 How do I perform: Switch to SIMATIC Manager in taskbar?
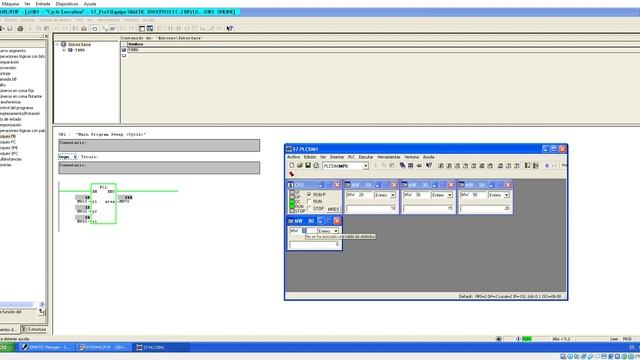pyautogui.click(x=46, y=347)
